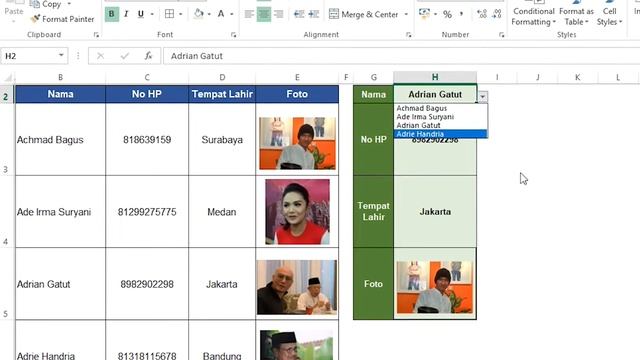Expand the Name Box dropdown arrow
The height and width of the screenshot is (360, 640).
[x=61, y=55]
